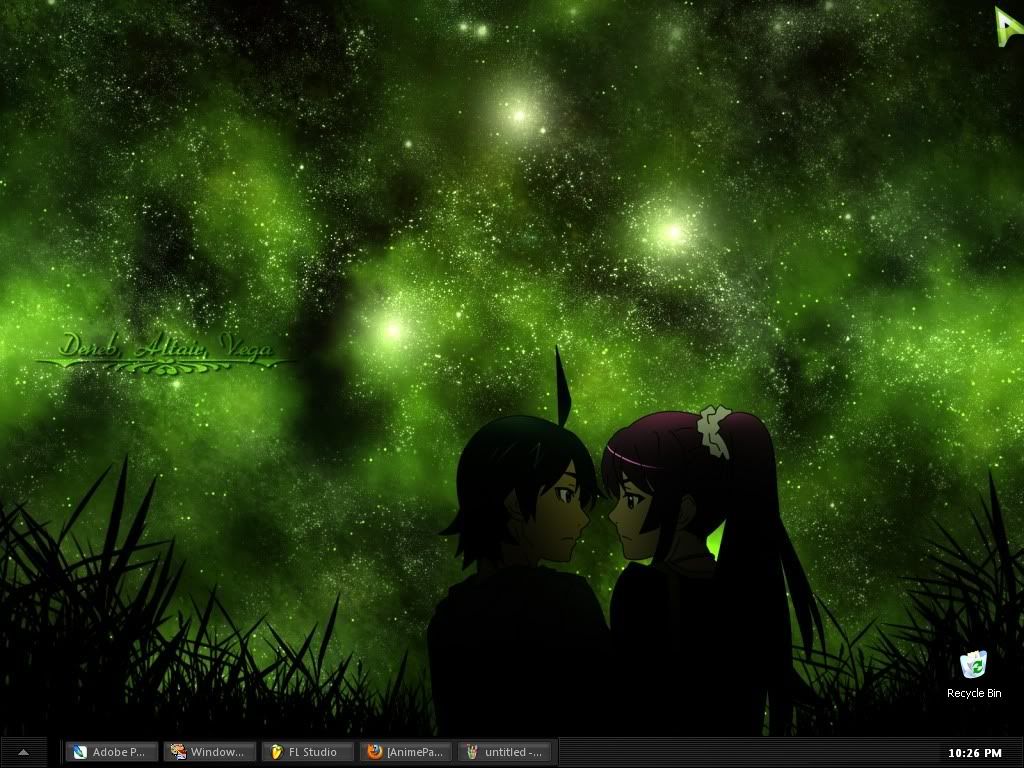Select the Recycle Bin label text

(973, 692)
